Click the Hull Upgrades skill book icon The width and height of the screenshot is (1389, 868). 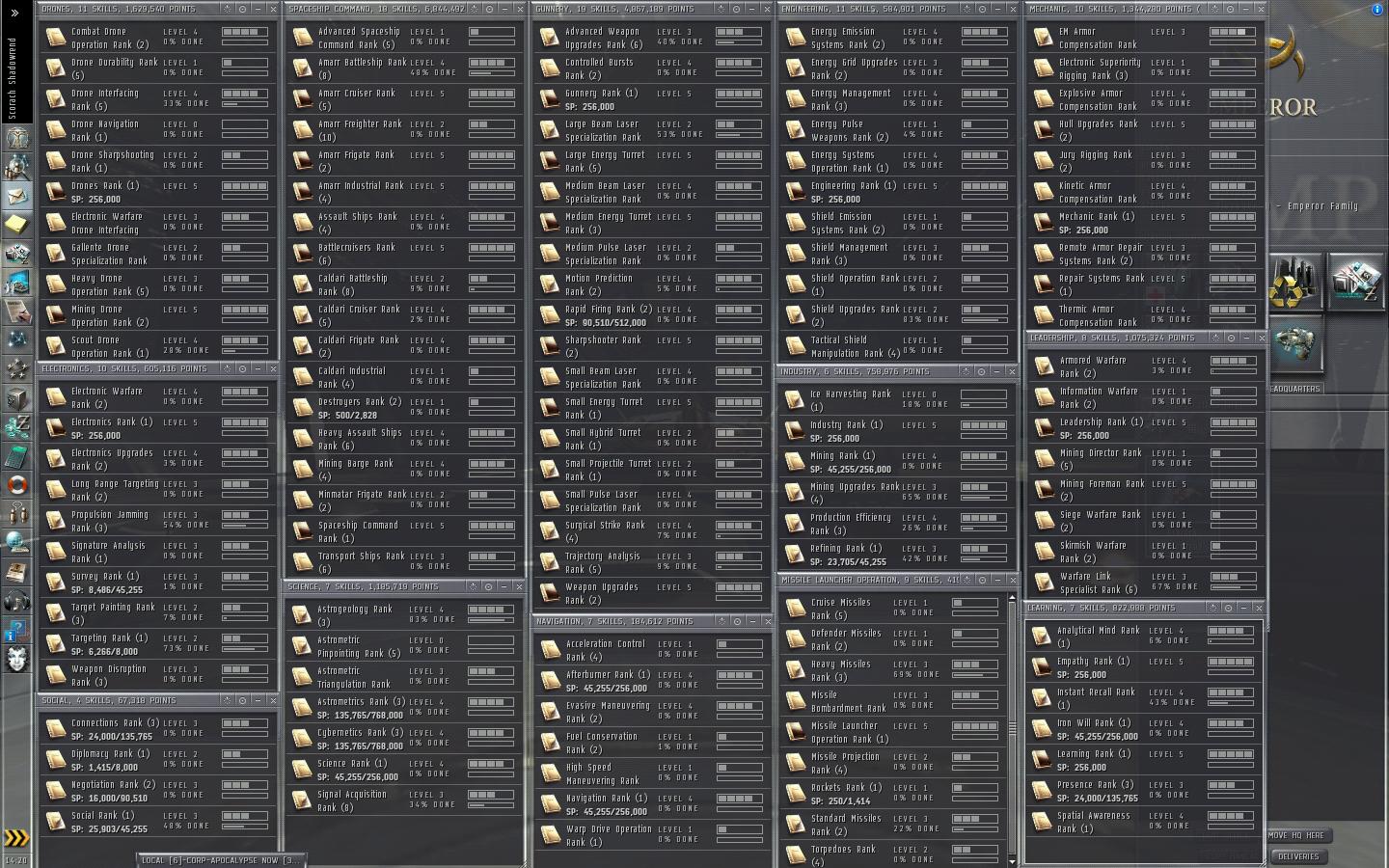(x=1043, y=130)
